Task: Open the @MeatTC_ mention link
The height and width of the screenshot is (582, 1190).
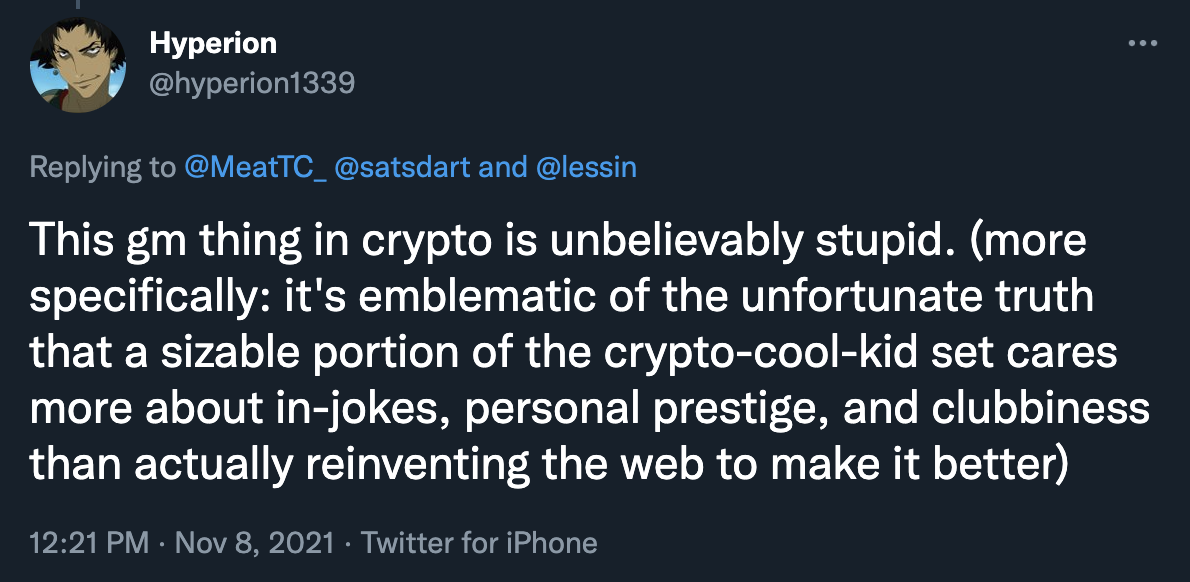Action: [258, 167]
